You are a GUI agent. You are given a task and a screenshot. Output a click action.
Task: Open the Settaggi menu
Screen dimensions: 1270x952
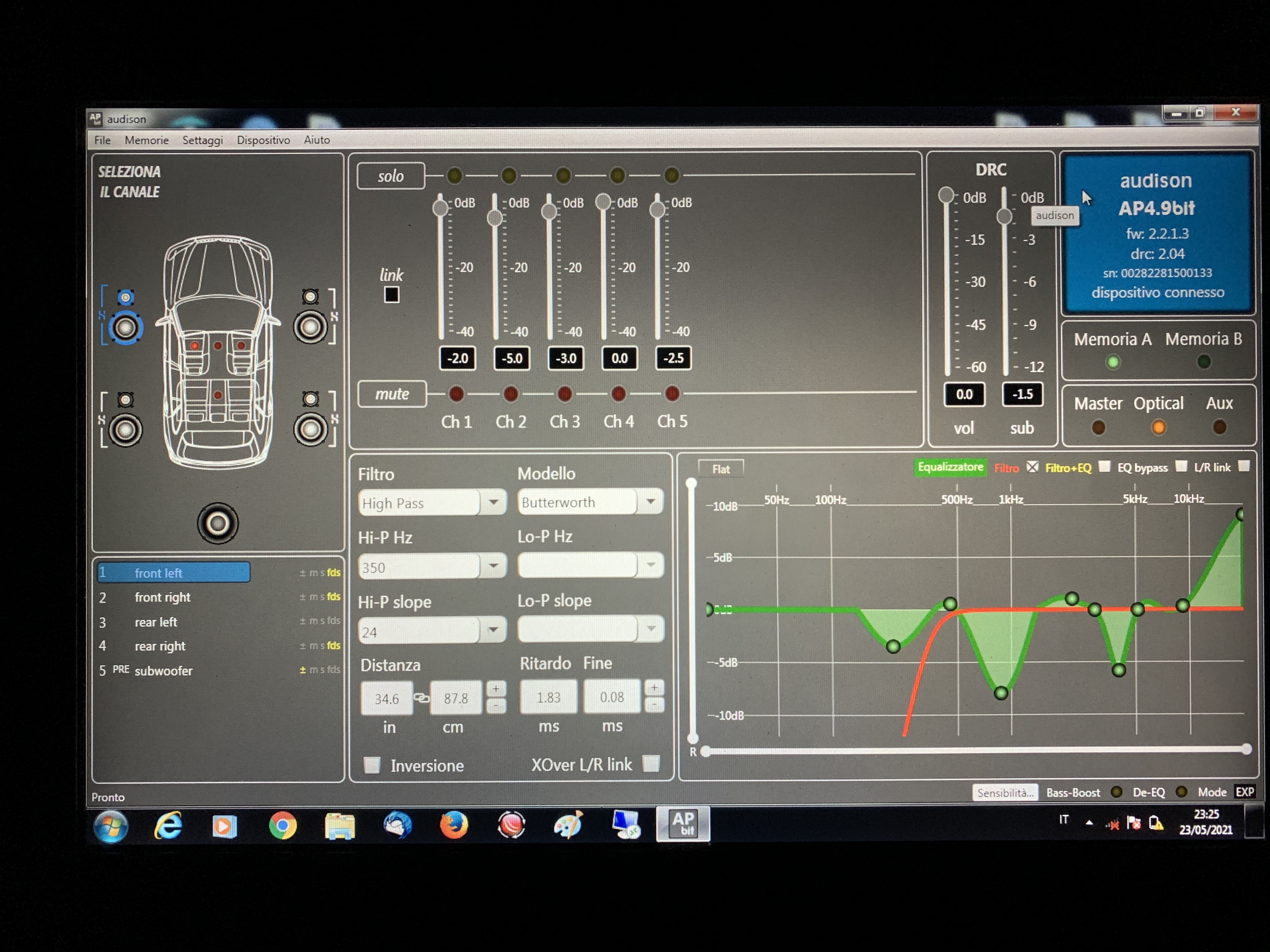pyautogui.click(x=203, y=140)
